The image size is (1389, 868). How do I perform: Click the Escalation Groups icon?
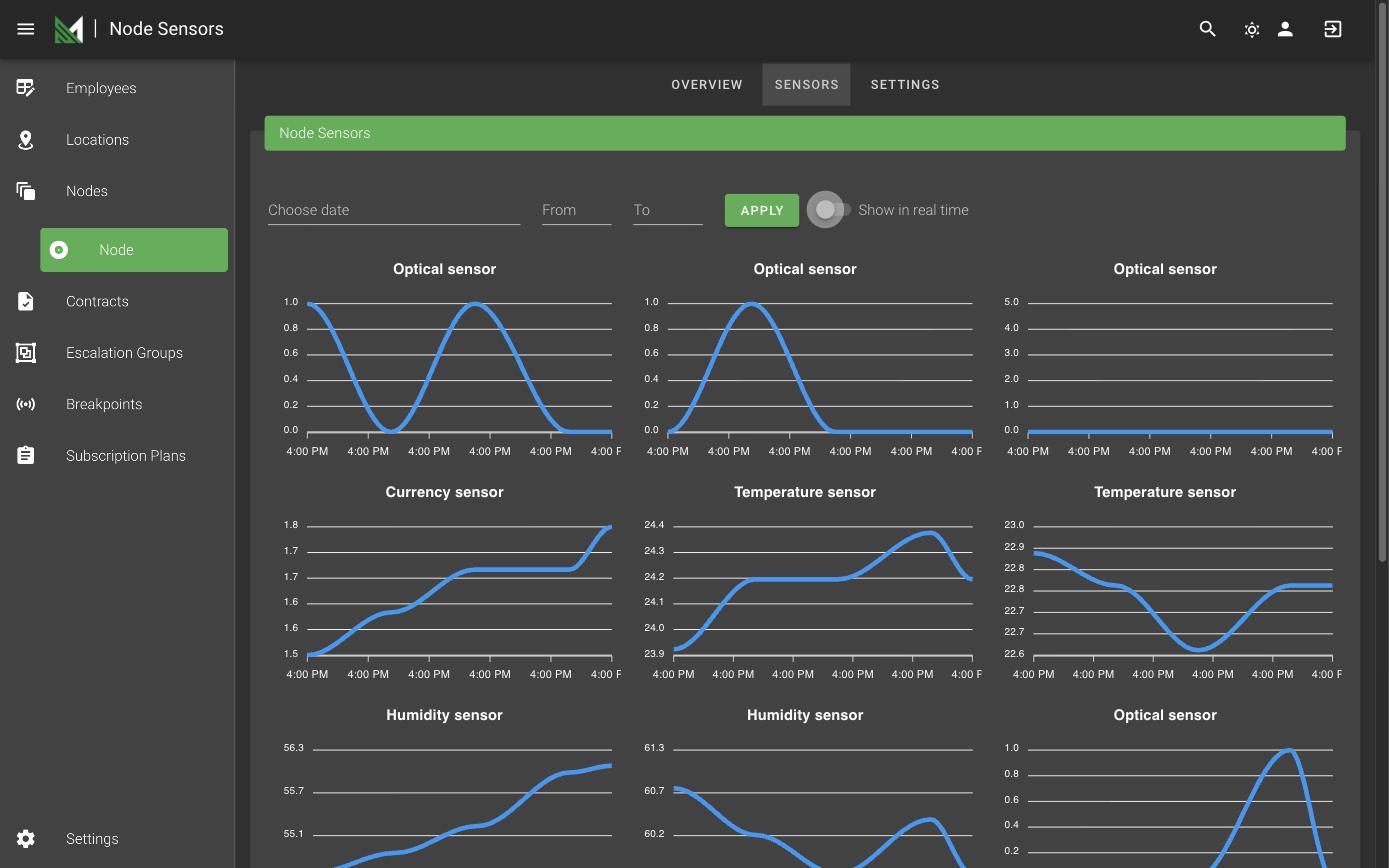tap(26, 353)
